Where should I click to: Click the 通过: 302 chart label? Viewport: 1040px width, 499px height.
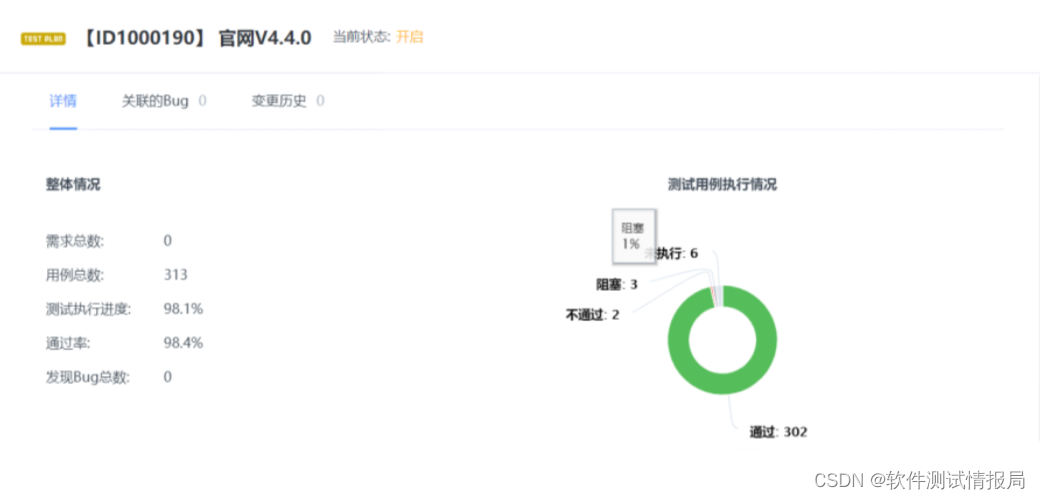[x=778, y=432]
